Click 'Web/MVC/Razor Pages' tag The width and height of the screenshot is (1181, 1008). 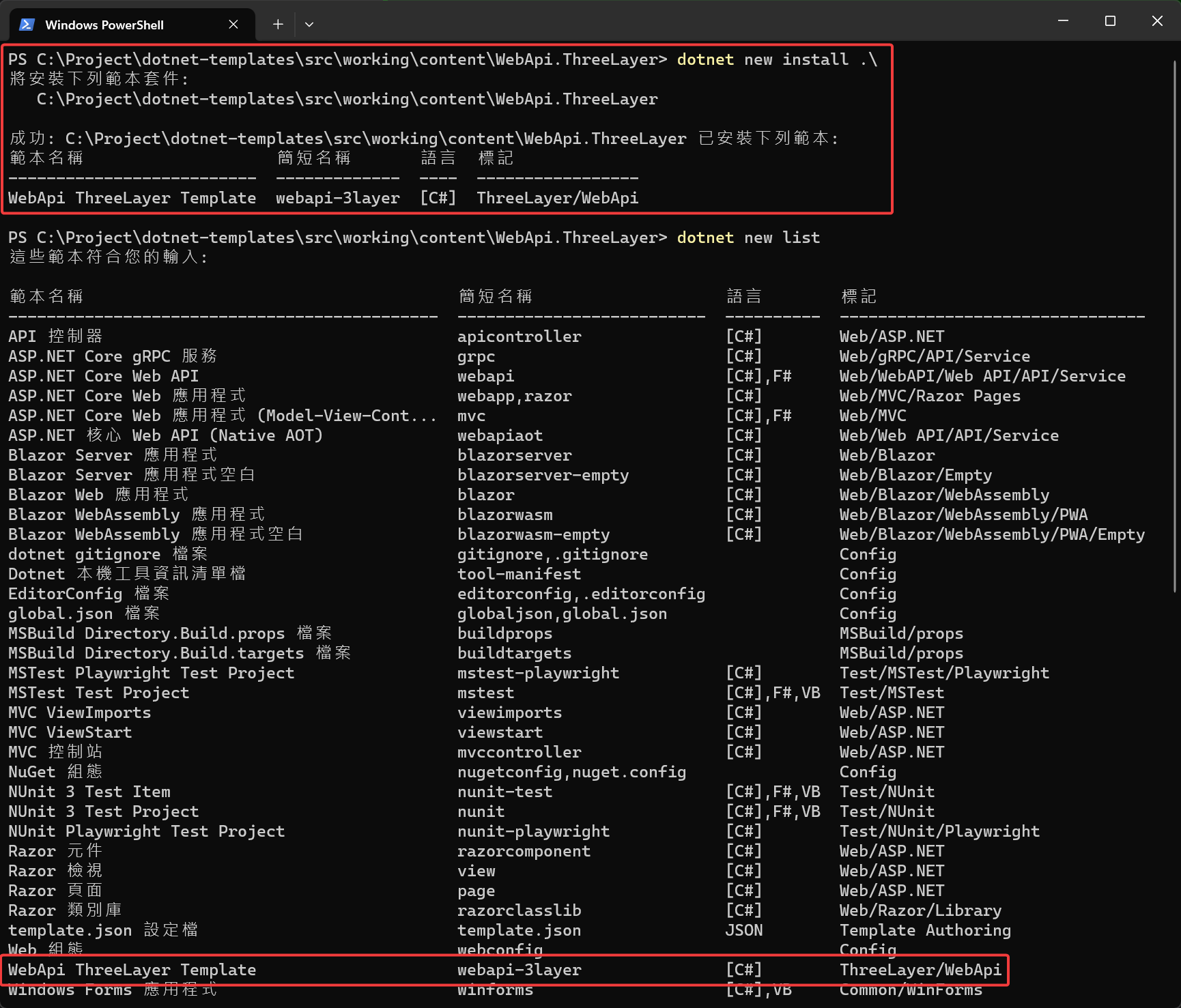point(930,397)
